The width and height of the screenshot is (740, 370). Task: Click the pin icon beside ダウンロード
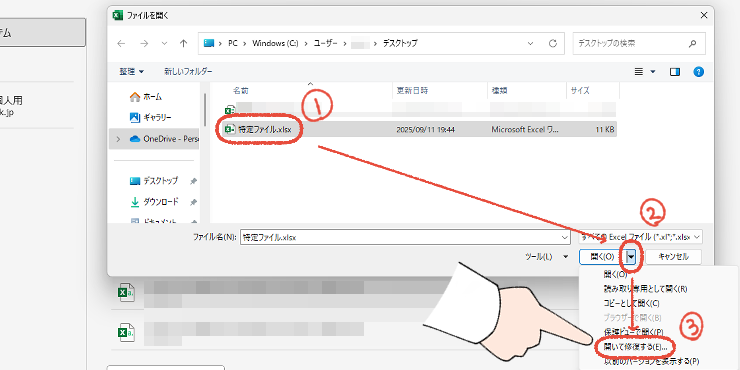tap(193, 202)
